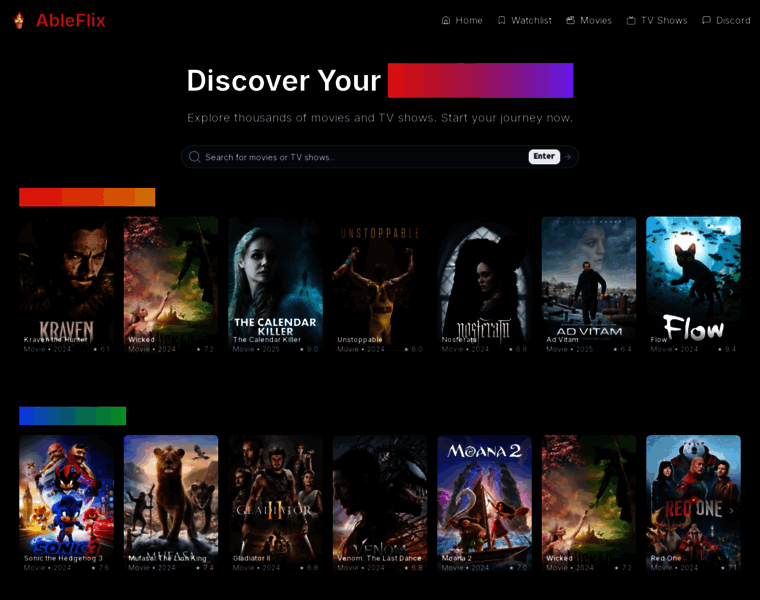The height and width of the screenshot is (600, 760).
Task: Open the Flow movie card
Action: (x=693, y=286)
